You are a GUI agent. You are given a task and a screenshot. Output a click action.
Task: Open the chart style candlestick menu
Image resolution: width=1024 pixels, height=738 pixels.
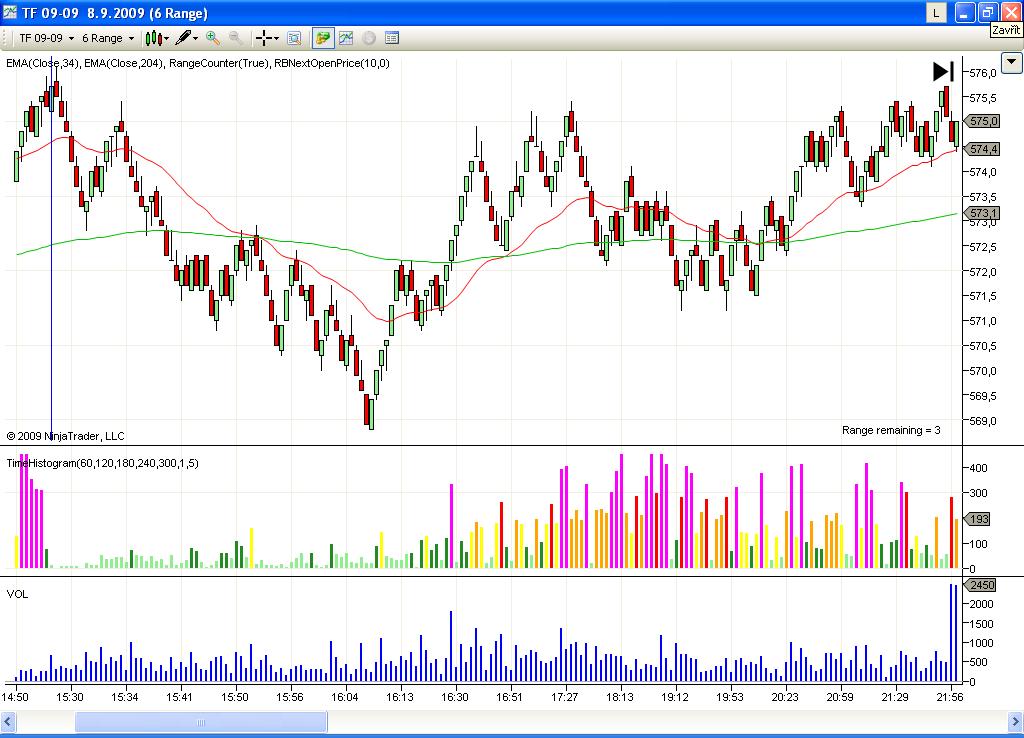154,38
